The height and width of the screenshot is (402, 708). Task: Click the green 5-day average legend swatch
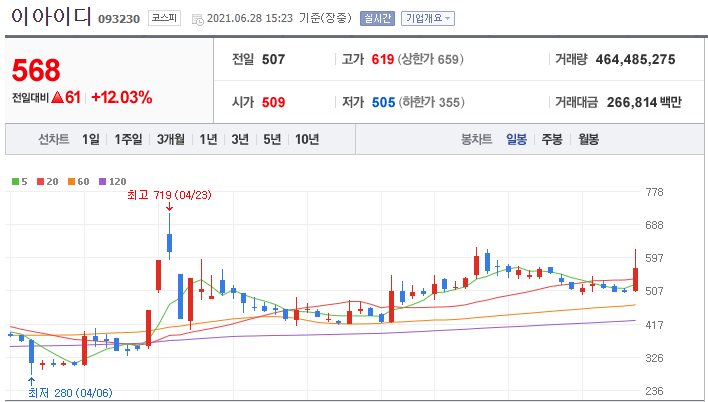[15, 182]
